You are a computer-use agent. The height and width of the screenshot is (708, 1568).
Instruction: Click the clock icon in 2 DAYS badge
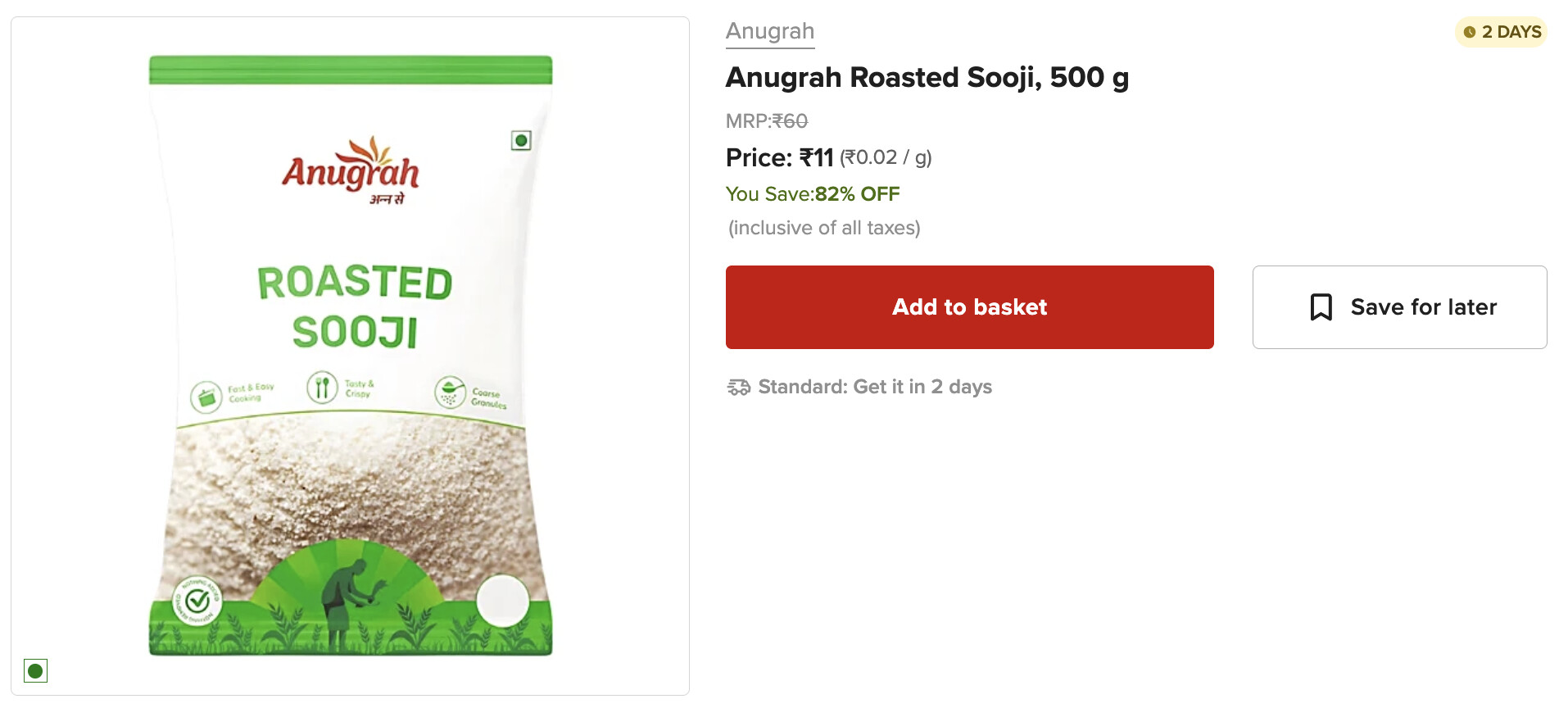tap(1470, 32)
